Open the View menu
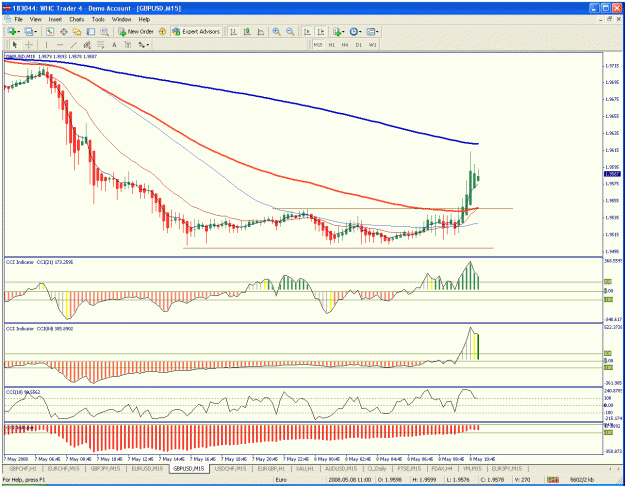625x486 pixels. click(35, 19)
